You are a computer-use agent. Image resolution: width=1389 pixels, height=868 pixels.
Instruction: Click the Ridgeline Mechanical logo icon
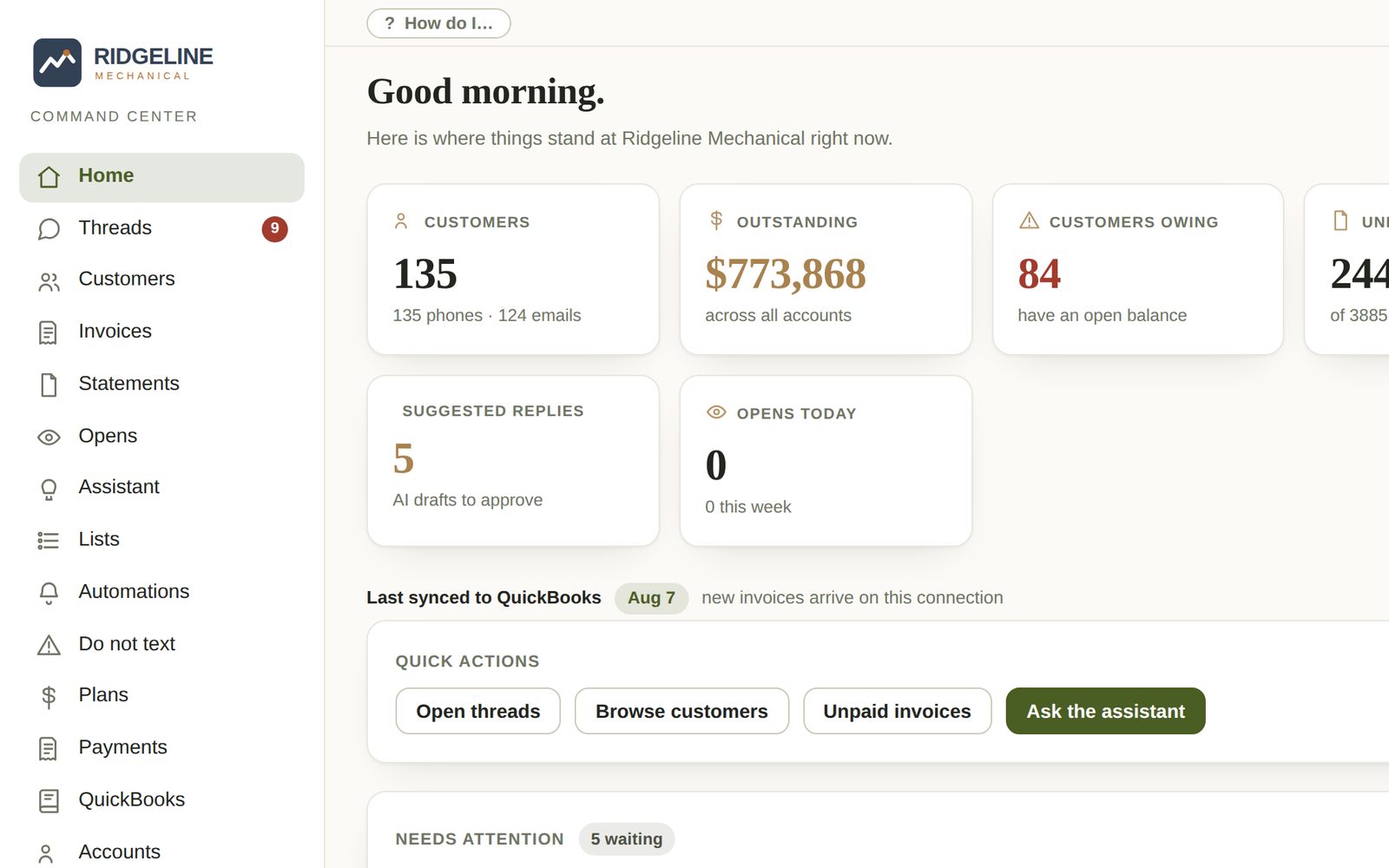(57, 62)
